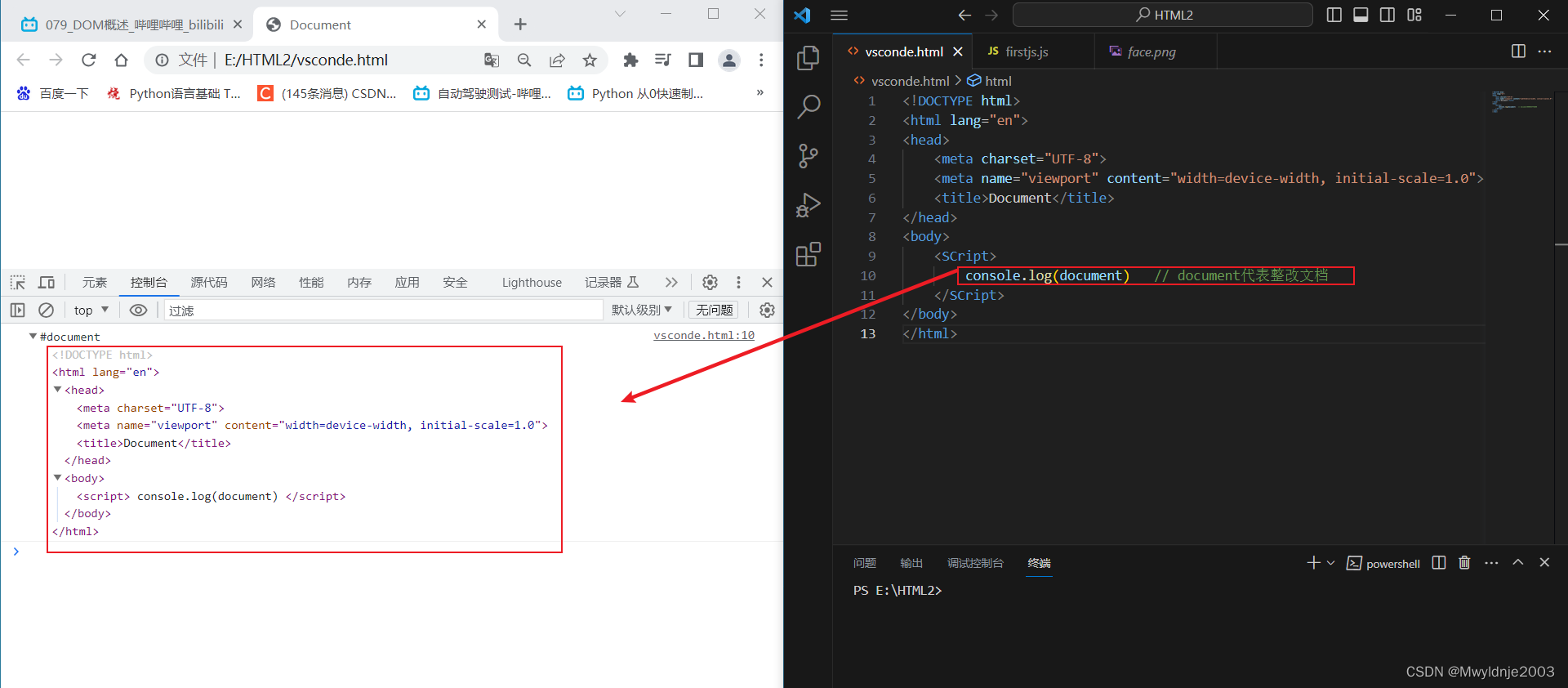Image resolution: width=1568 pixels, height=688 pixels.
Task: Open a new Chrome tab
Action: tap(520, 25)
